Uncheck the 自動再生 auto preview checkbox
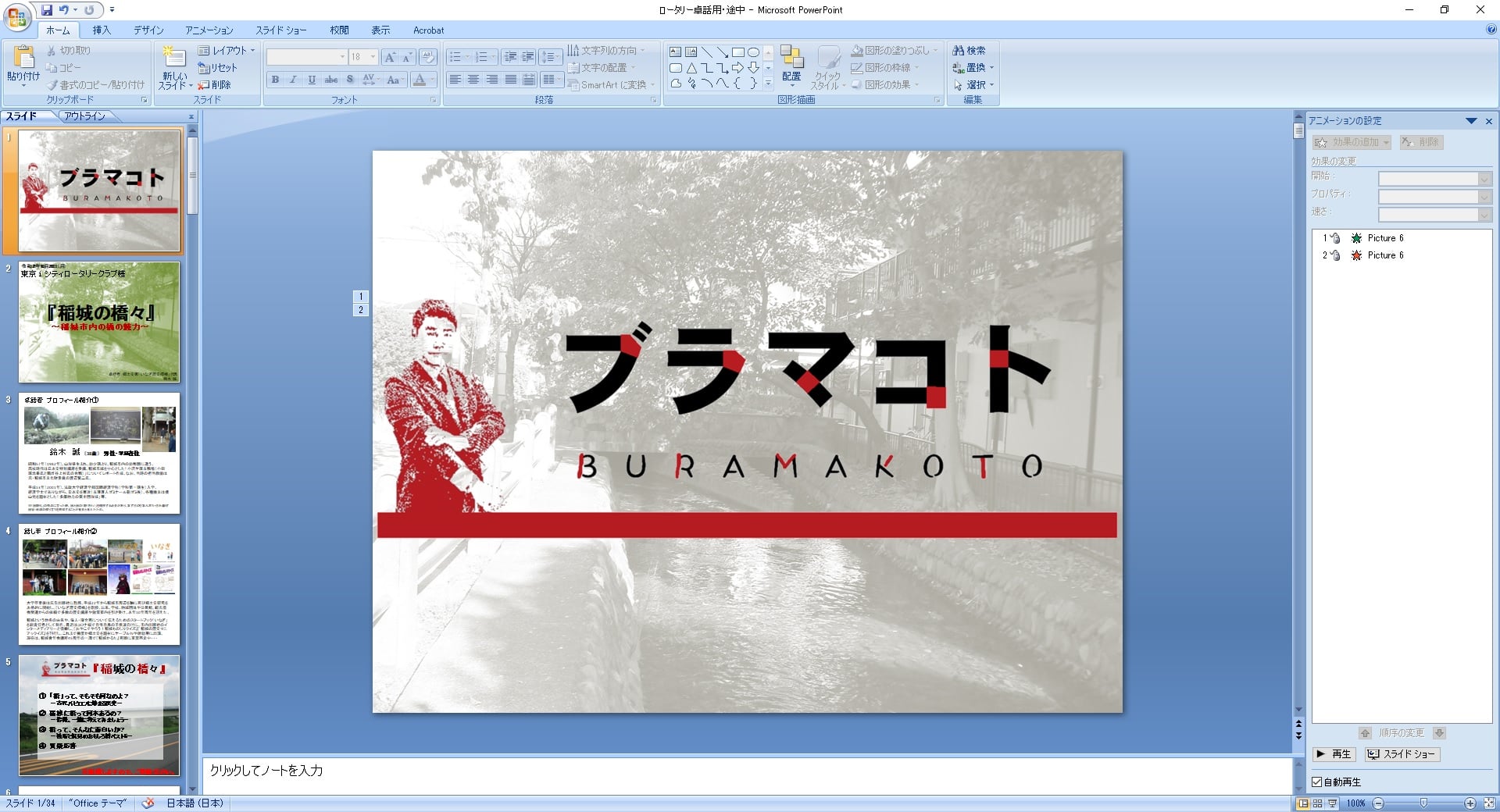This screenshot has width=1500, height=812. tap(1317, 782)
